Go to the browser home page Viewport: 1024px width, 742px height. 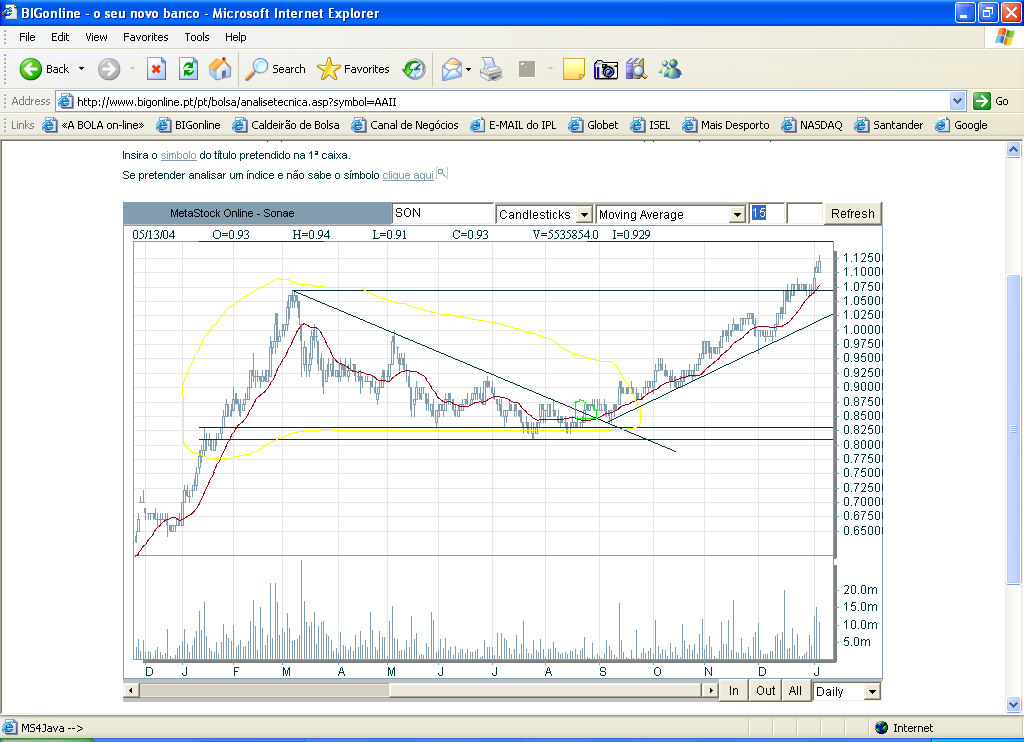tap(220, 69)
